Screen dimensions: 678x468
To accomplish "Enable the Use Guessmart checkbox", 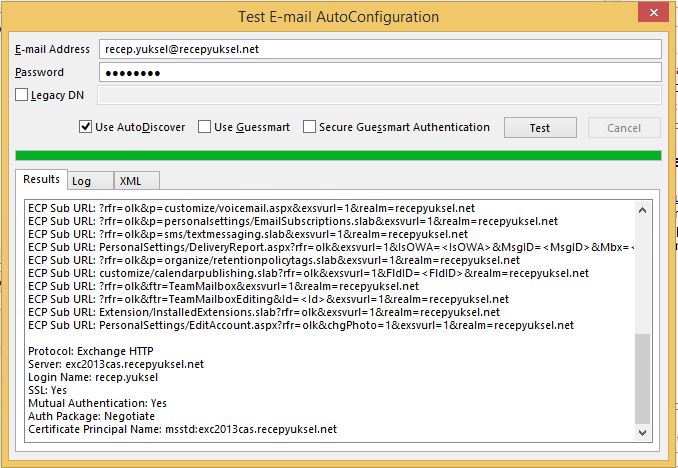I will click(x=204, y=127).
